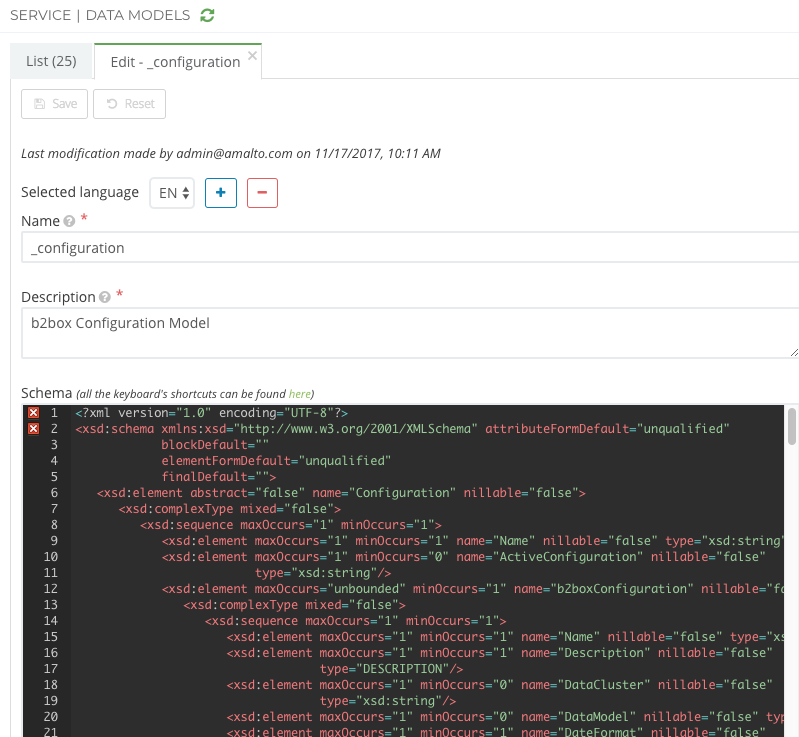
Task: Select the Edit - _configuration tab
Action: [x=175, y=62]
